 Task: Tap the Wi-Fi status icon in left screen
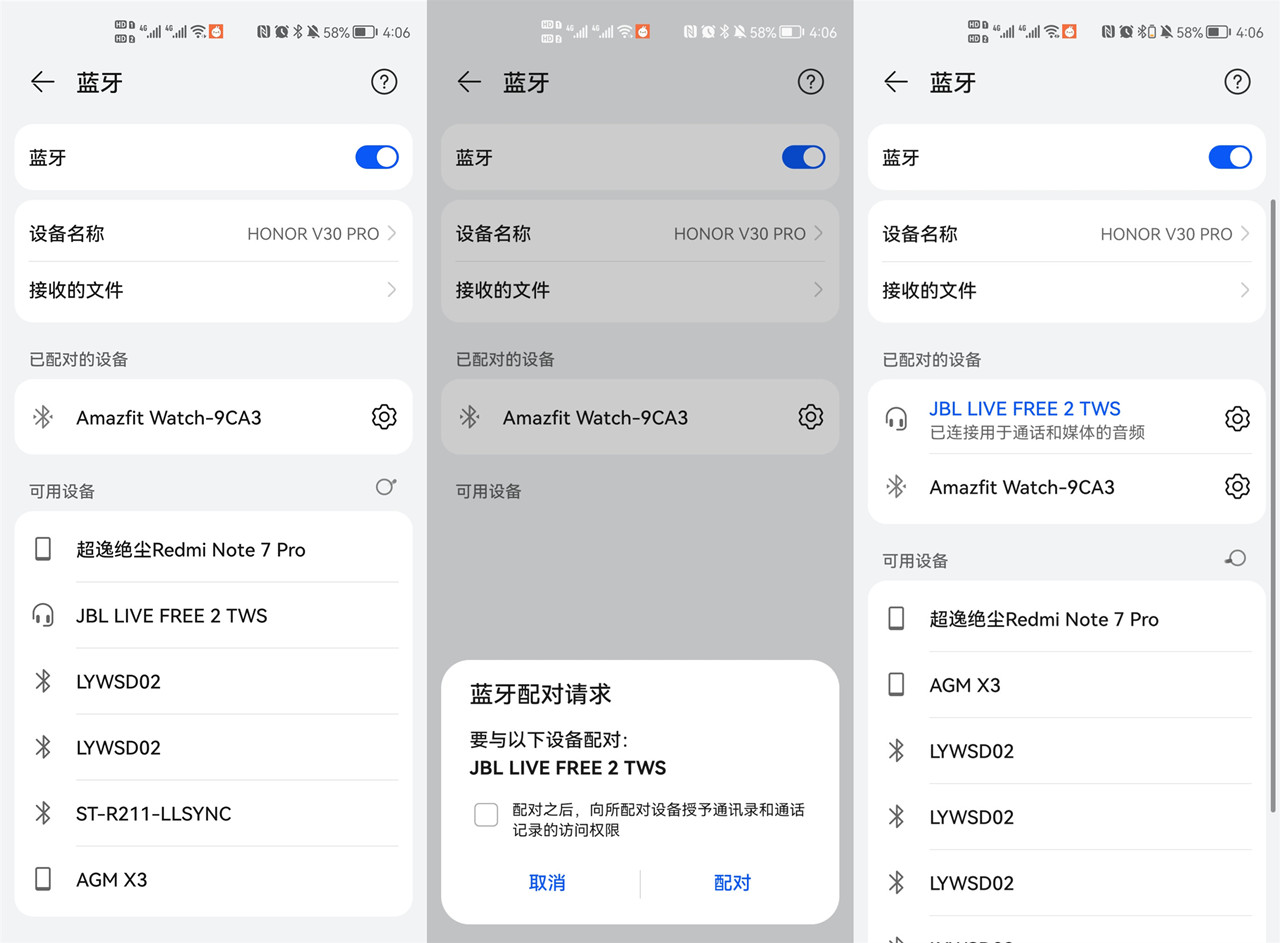click(198, 32)
